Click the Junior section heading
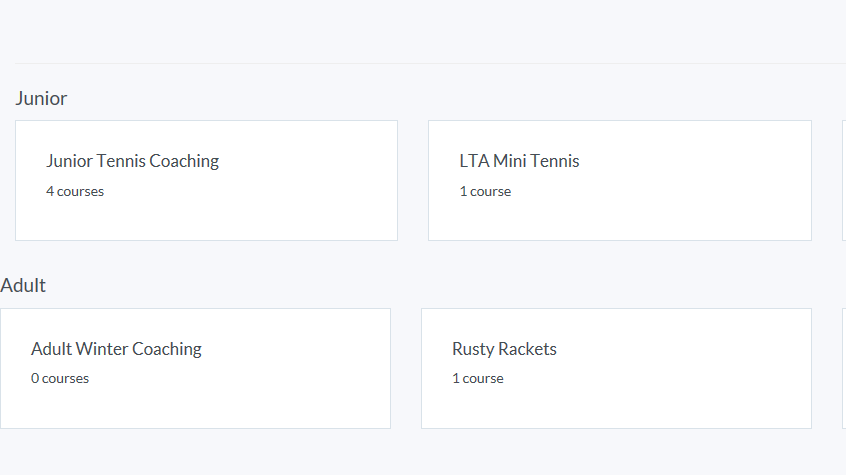This screenshot has width=846, height=475. (x=41, y=98)
